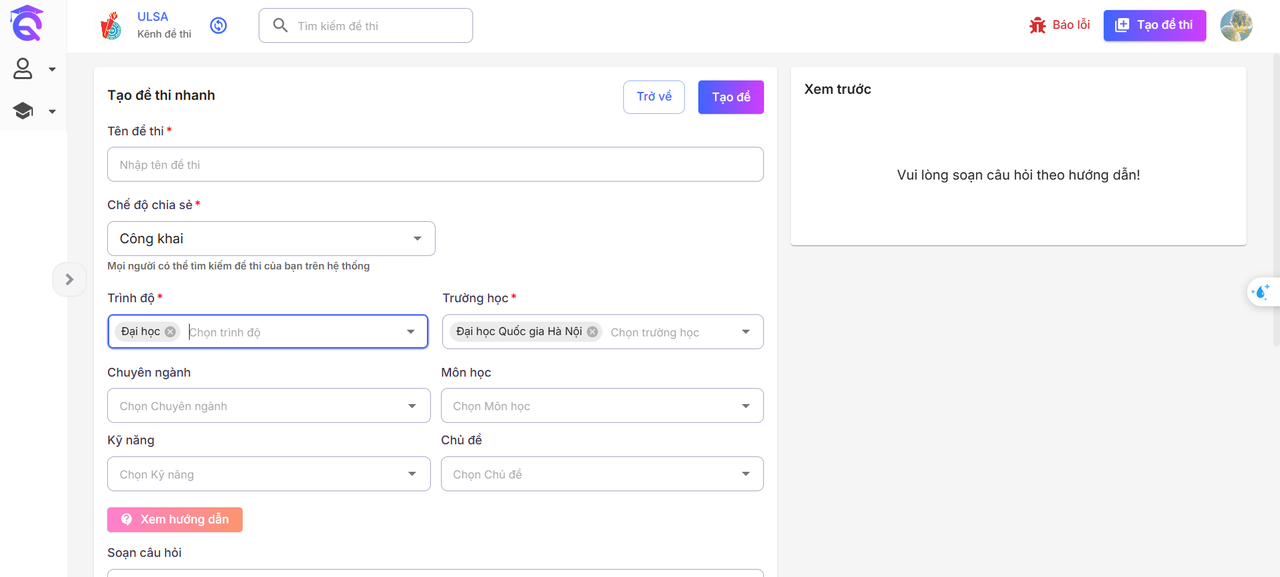Expand the left sidebar with chevron
This screenshot has width=1280, height=577.
tap(69, 279)
